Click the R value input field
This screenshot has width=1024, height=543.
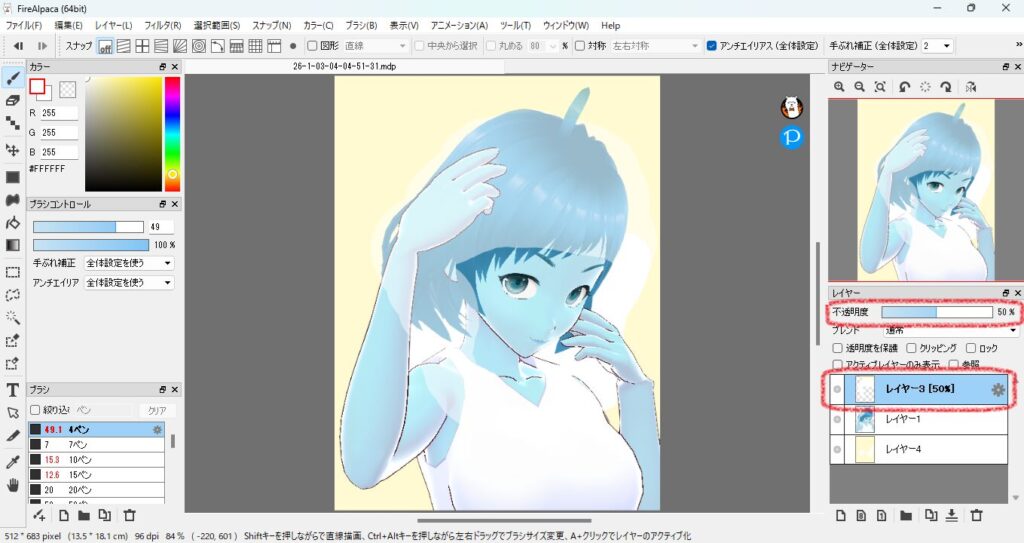click(x=59, y=113)
